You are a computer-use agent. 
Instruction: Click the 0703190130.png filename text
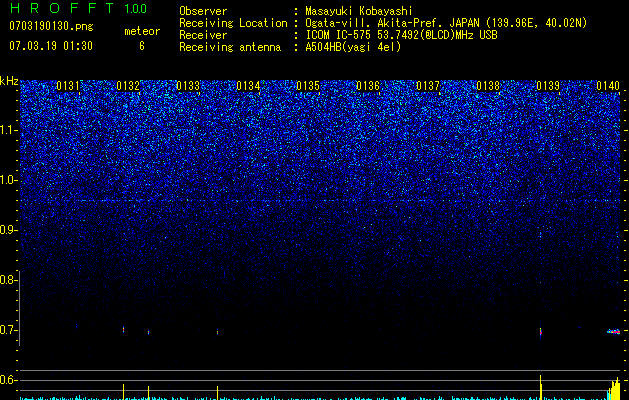(51, 26)
